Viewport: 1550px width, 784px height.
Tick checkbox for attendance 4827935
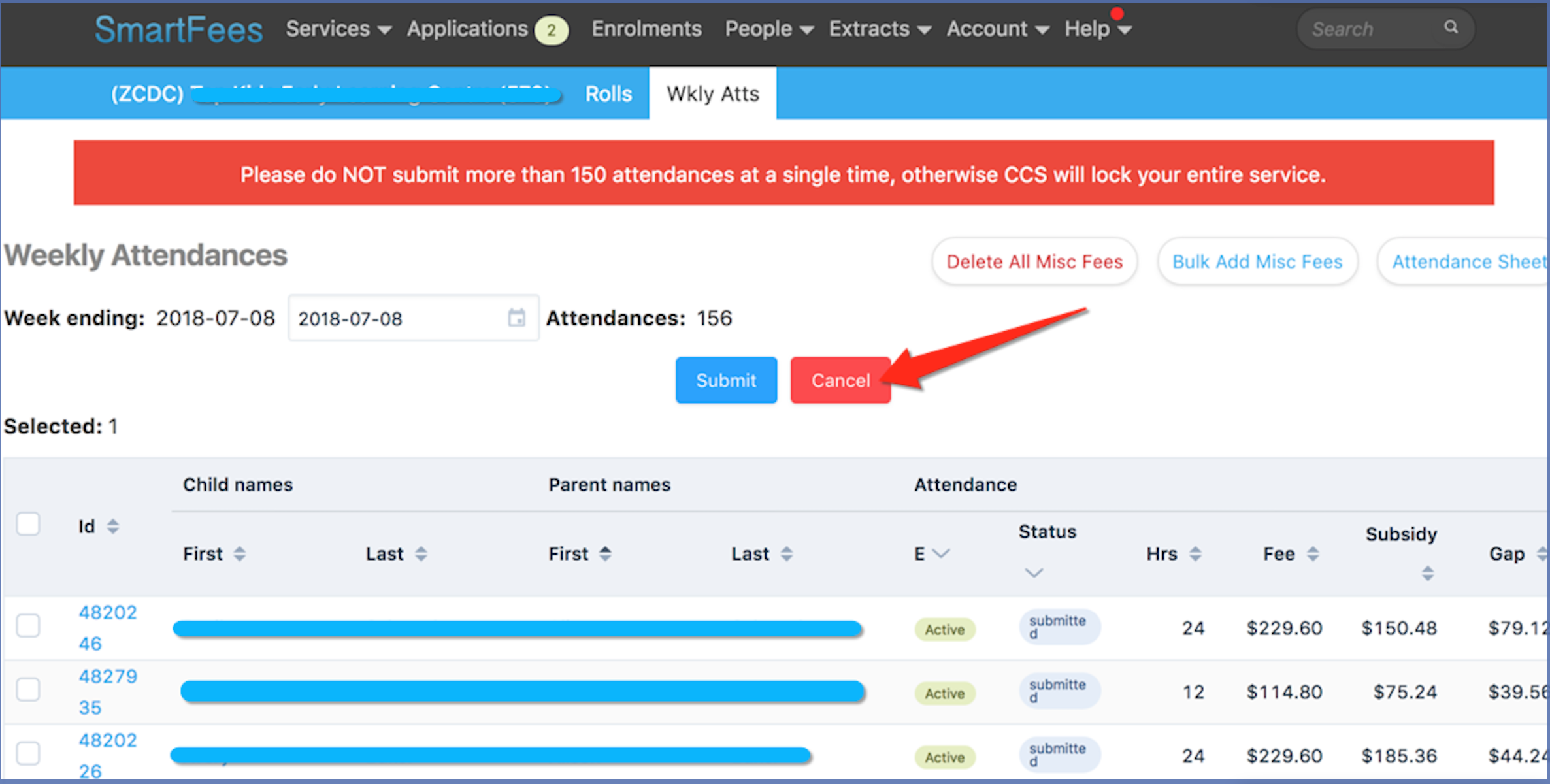[x=28, y=690]
